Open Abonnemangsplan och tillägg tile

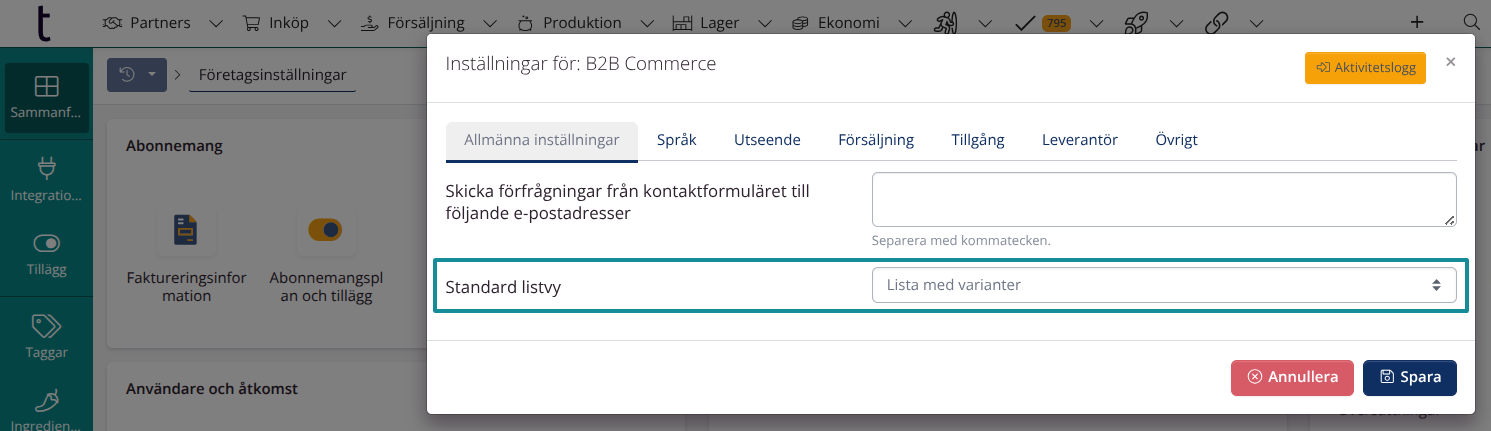326,257
